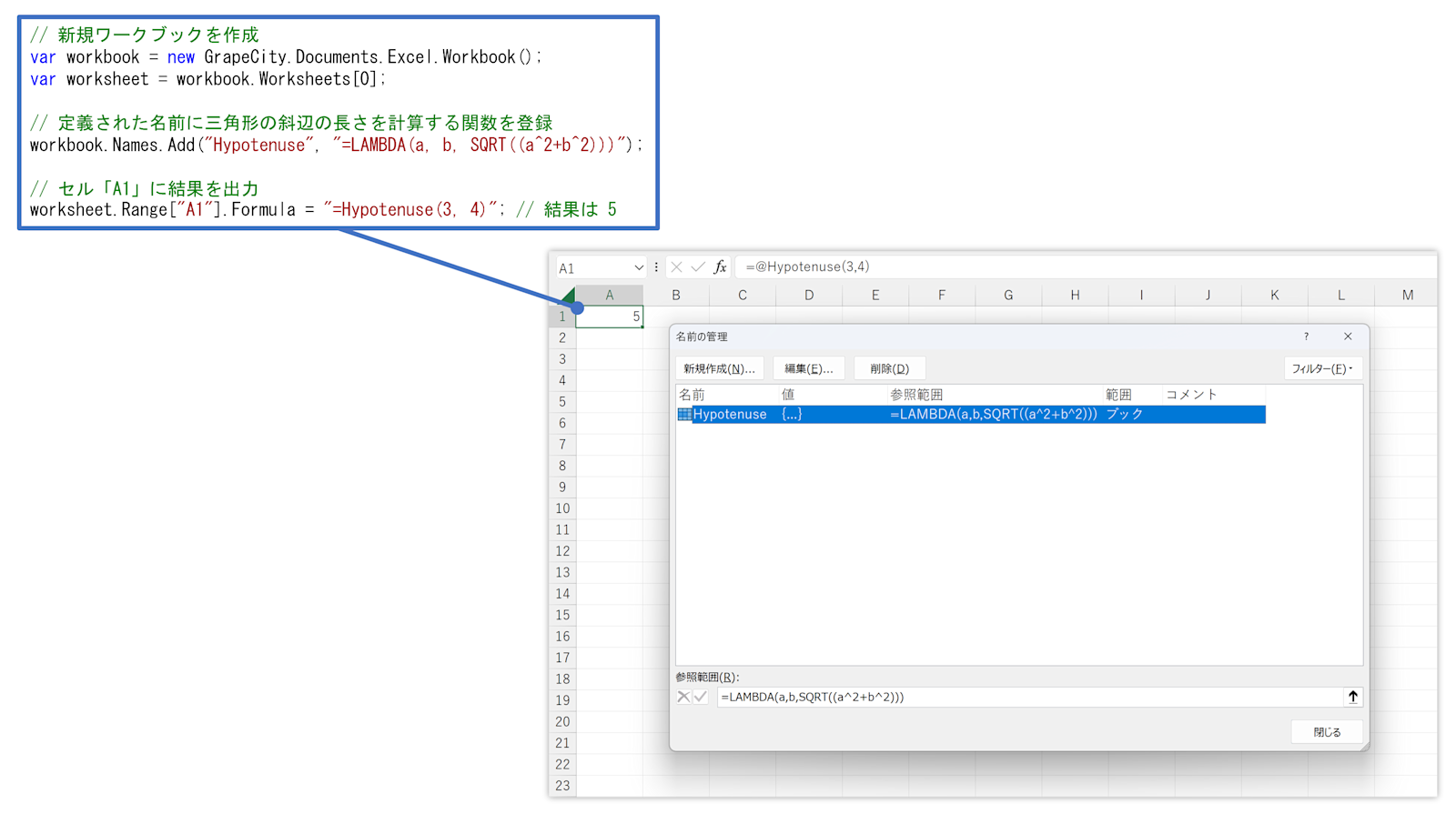The width and height of the screenshot is (1456, 814).
Task: Select column D header
Action: pyautogui.click(x=809, y=295)
